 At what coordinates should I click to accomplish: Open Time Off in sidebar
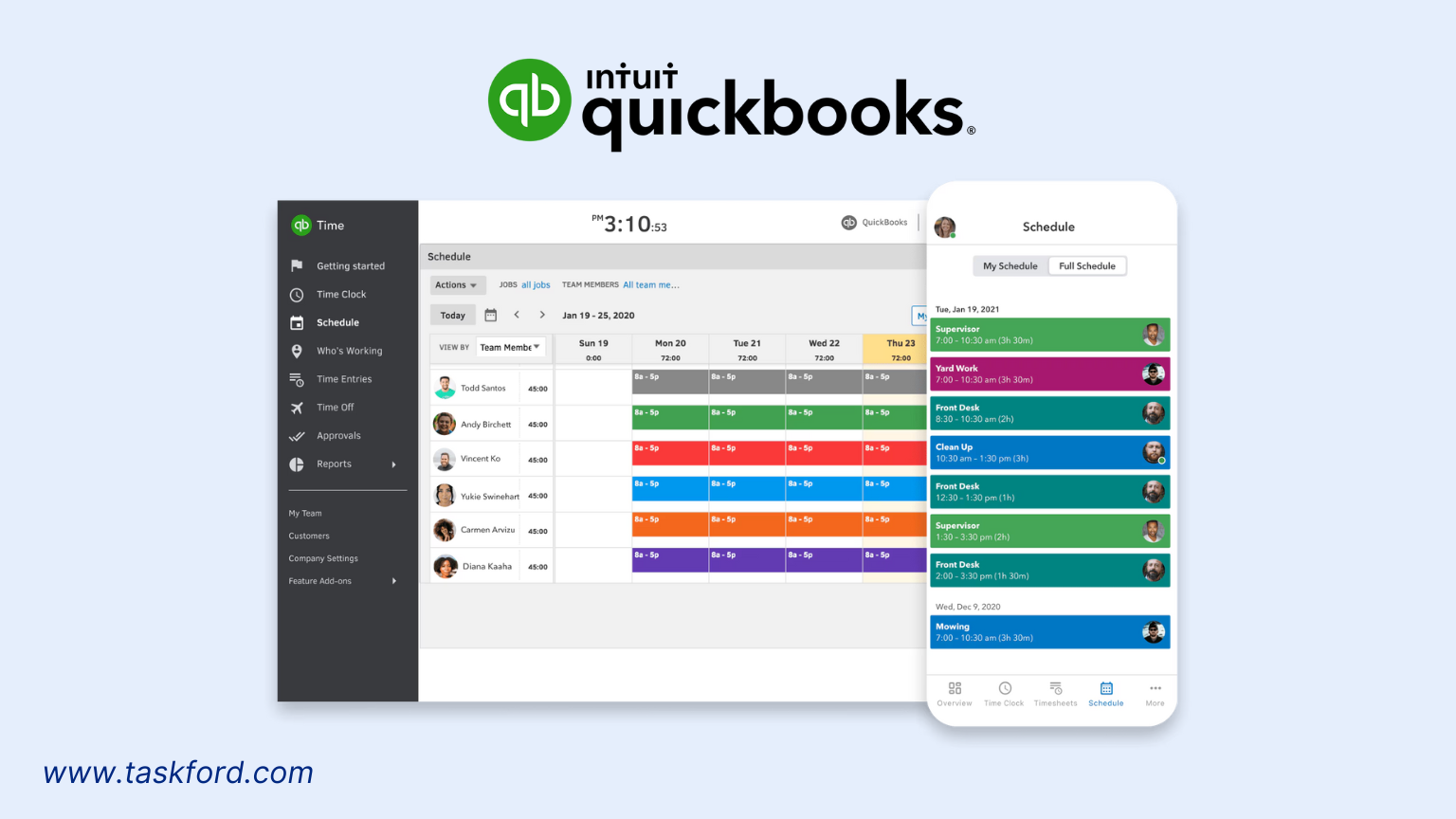pyautogui.click(x=336, y=408)
